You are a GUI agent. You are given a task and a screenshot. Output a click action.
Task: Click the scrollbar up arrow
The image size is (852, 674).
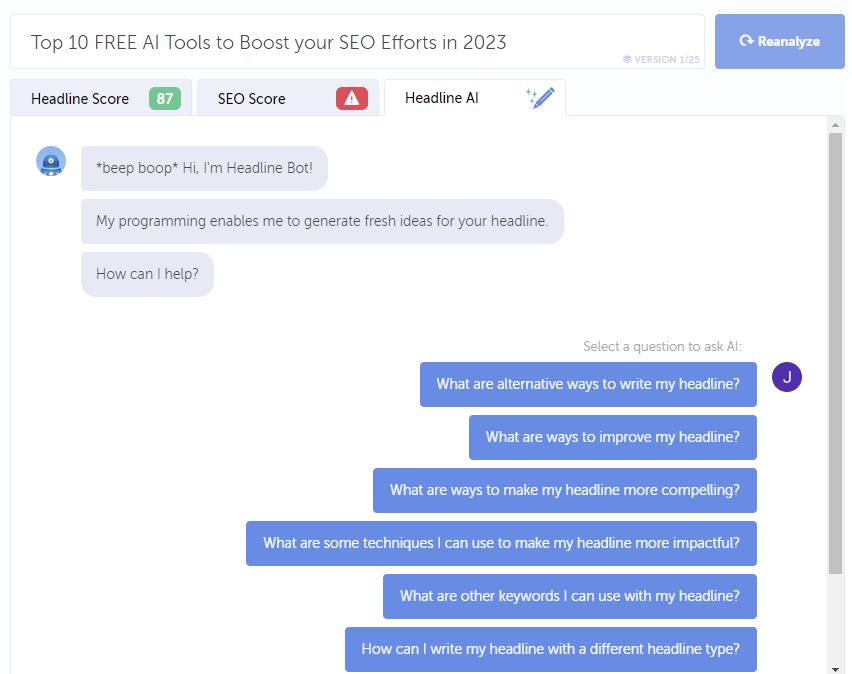pos(835,125)
